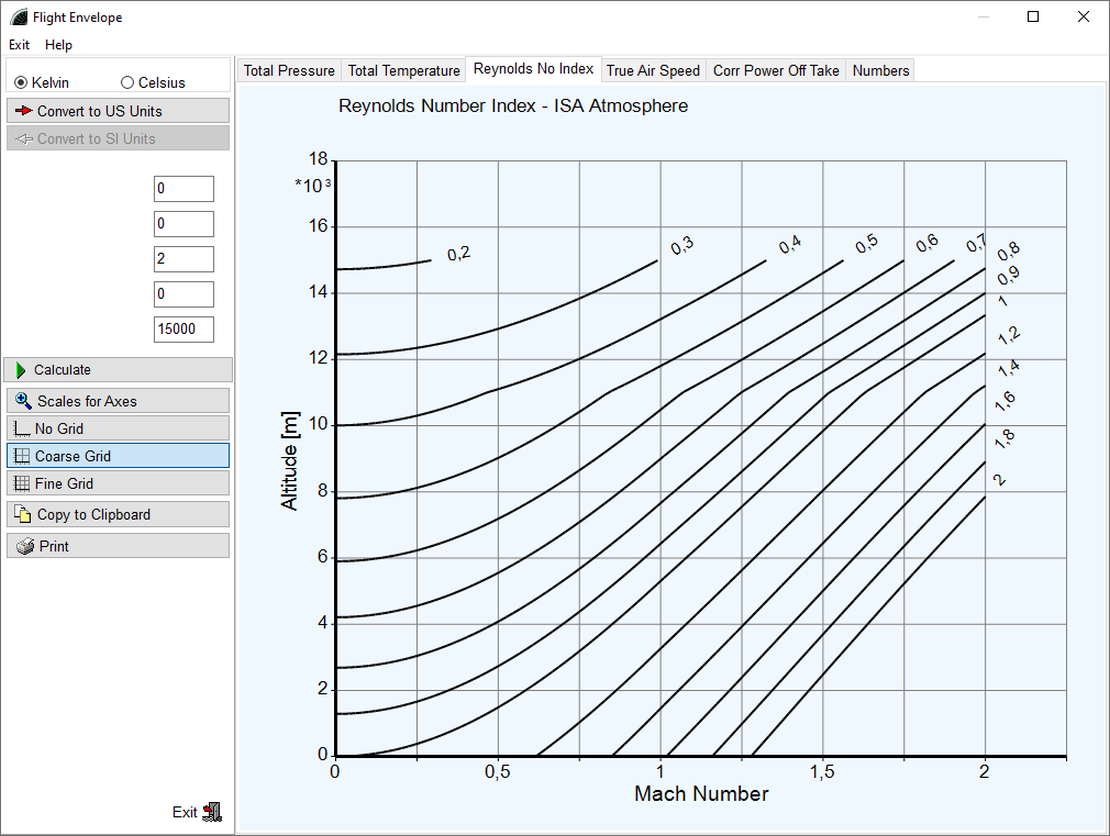Open the Numbers tab
1110x836 pixels.
(x=880, y=71)
